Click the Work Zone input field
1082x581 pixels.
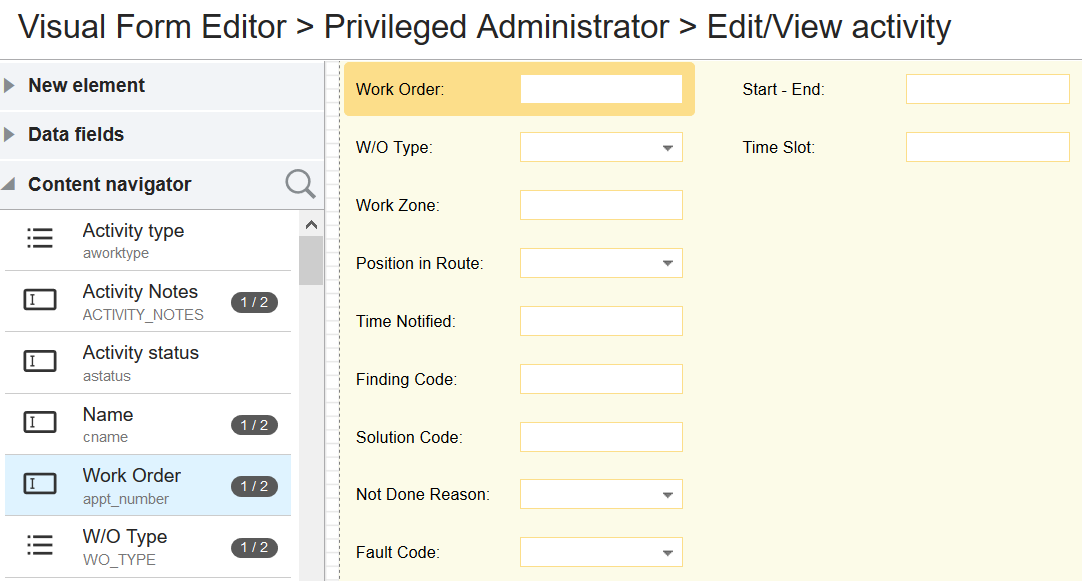(601, 206)
